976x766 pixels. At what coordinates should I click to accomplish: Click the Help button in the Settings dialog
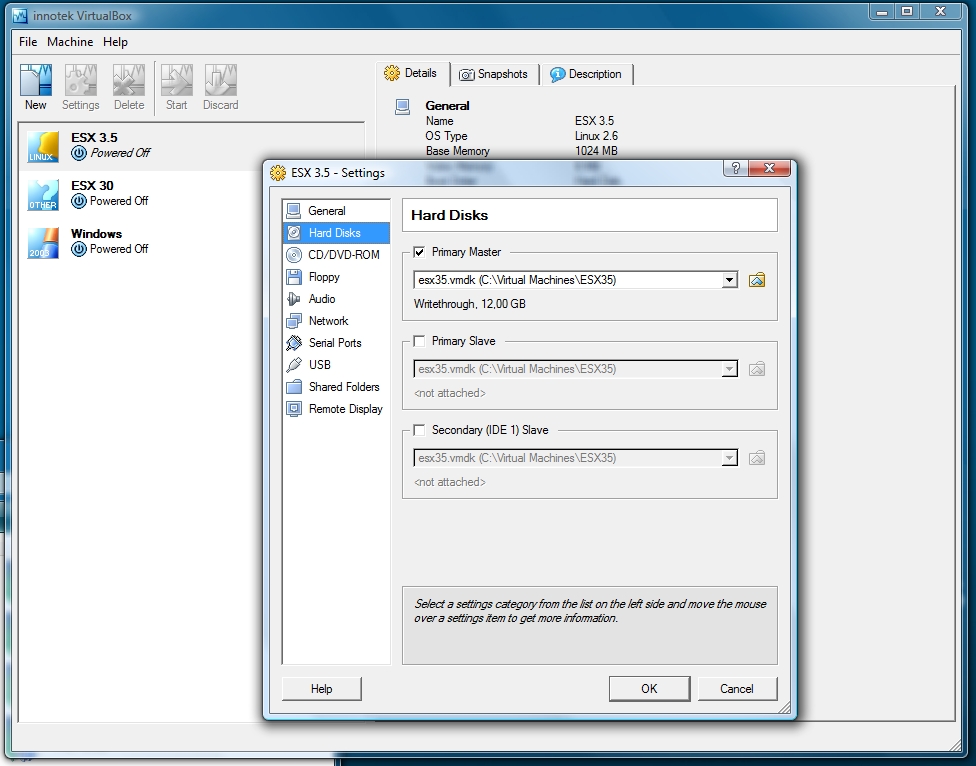click(x=322, y=689)
